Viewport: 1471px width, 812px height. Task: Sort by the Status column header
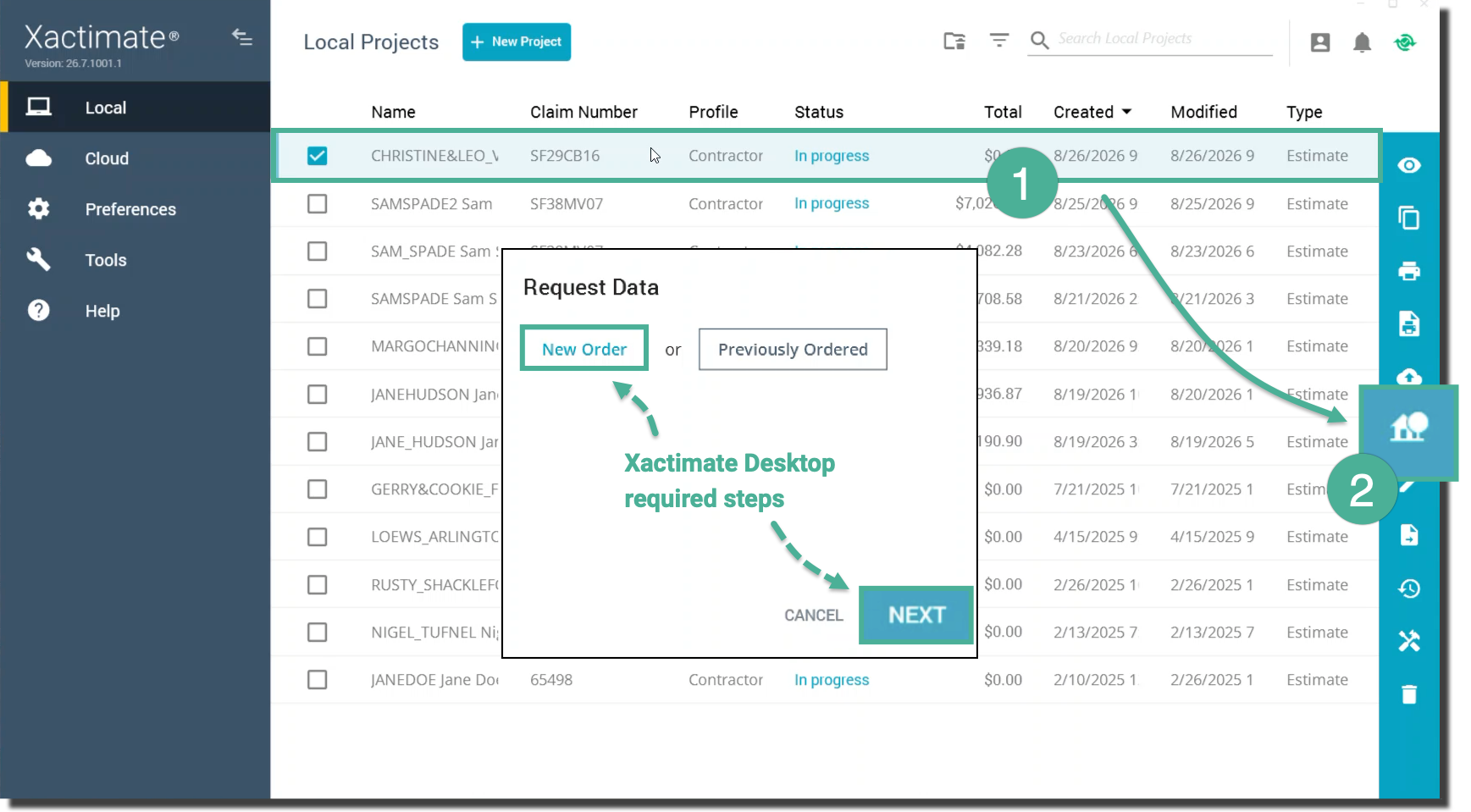coord(819,112)
